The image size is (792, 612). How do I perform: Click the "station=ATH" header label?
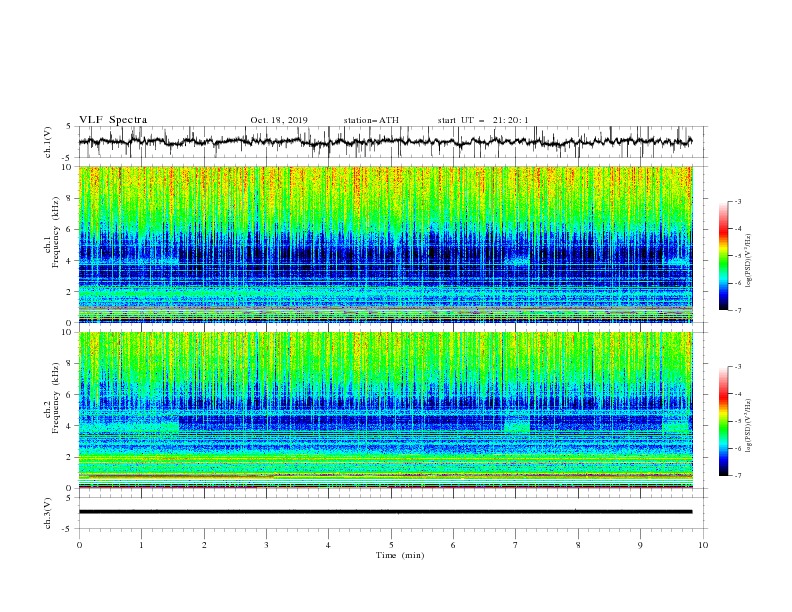371,120
